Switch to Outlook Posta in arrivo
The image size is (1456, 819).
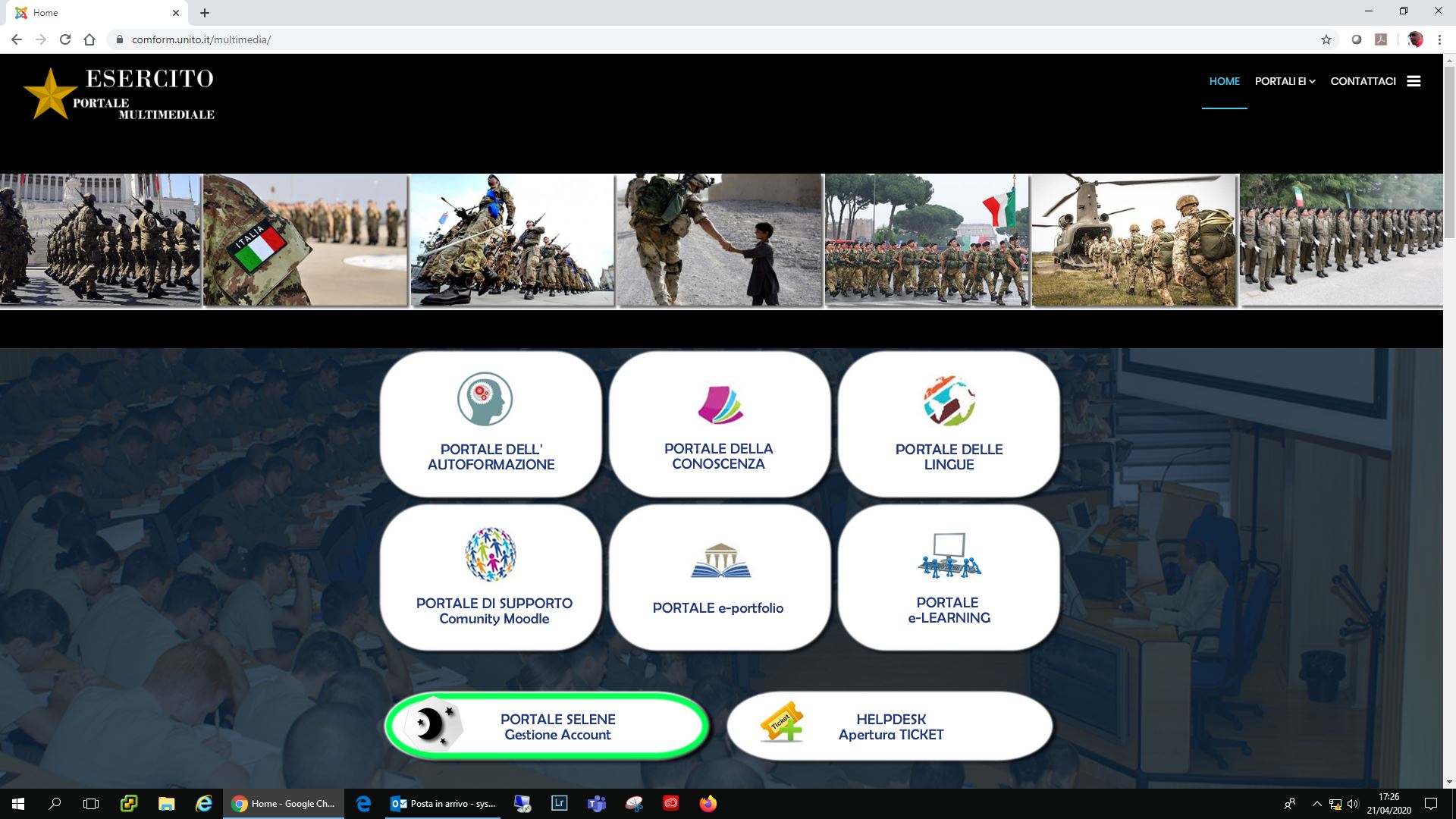click(443, 804)
